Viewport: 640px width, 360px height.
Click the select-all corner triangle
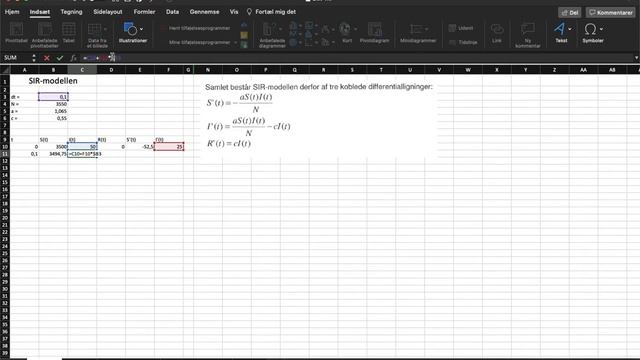[x=5, y=70]
